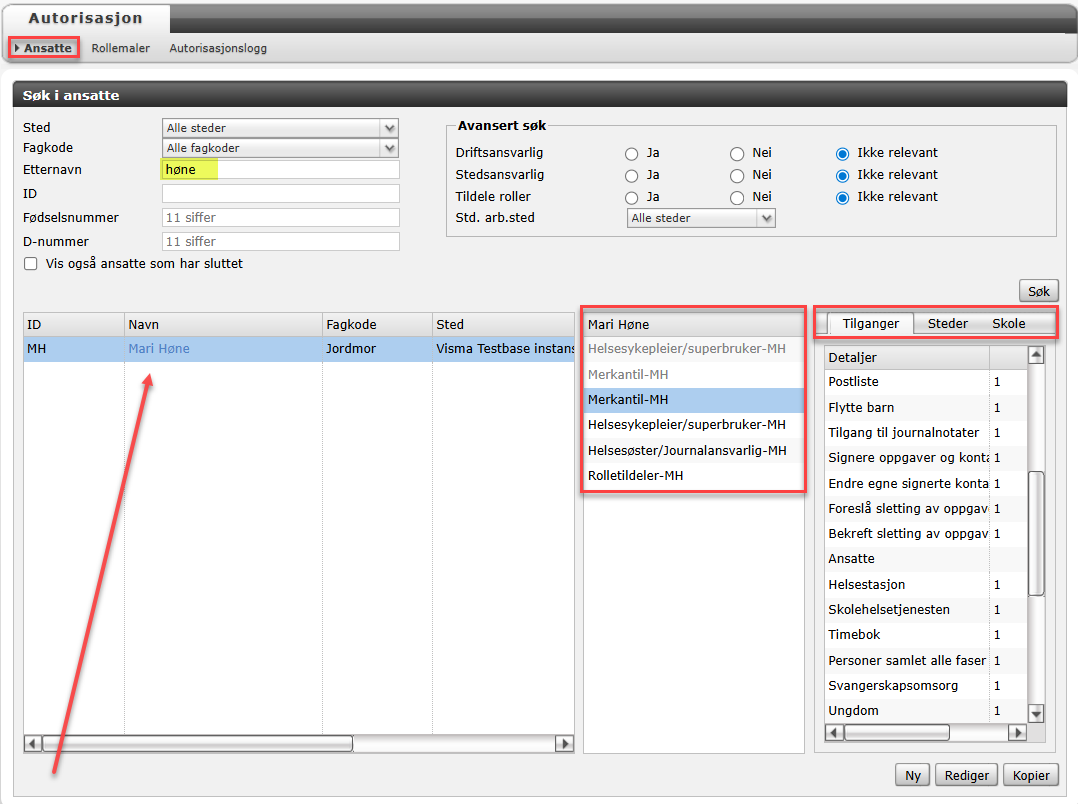Select Nei for Stedsansvarlig
1078x804 pixels.
(x=737, y=176)
